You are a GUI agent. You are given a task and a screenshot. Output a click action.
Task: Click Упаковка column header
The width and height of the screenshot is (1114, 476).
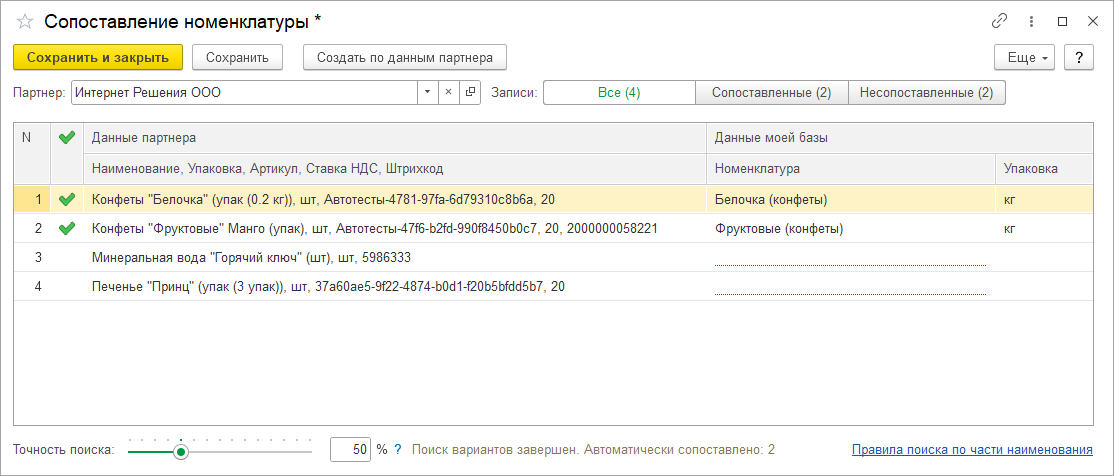[x=1044, y=168]
